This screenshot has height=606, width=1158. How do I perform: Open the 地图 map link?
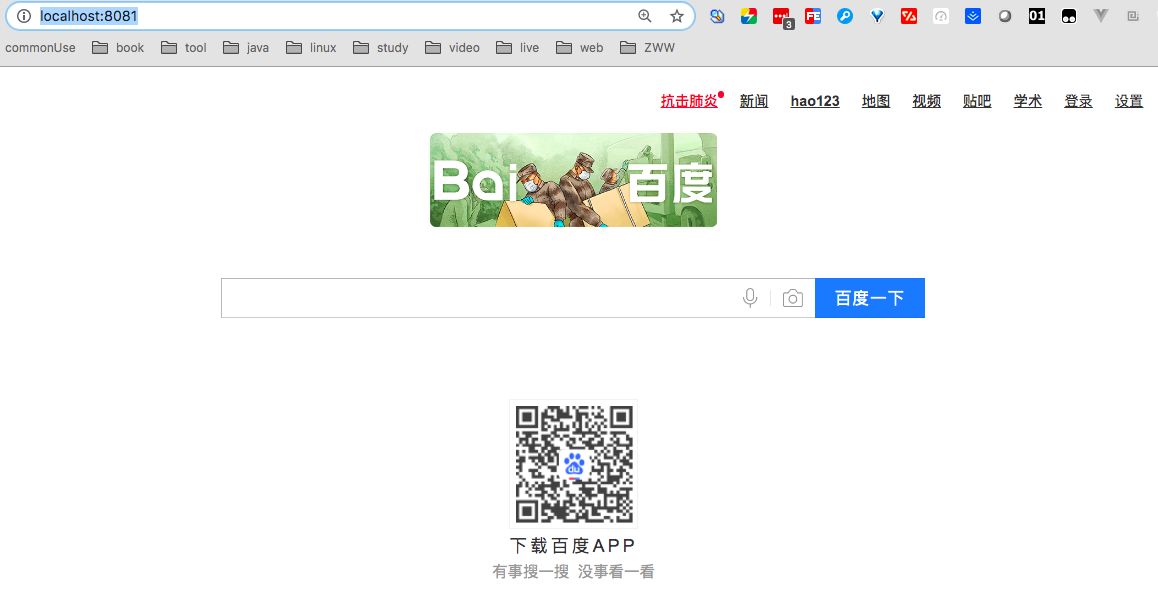coord(876,101)
